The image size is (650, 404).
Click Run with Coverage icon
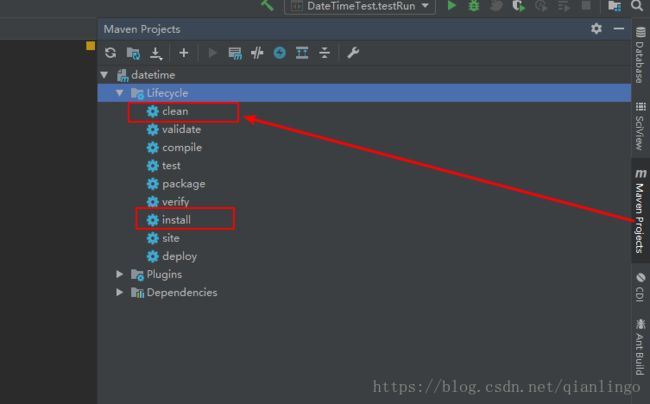pyautogui.click(x=519, y=6)
